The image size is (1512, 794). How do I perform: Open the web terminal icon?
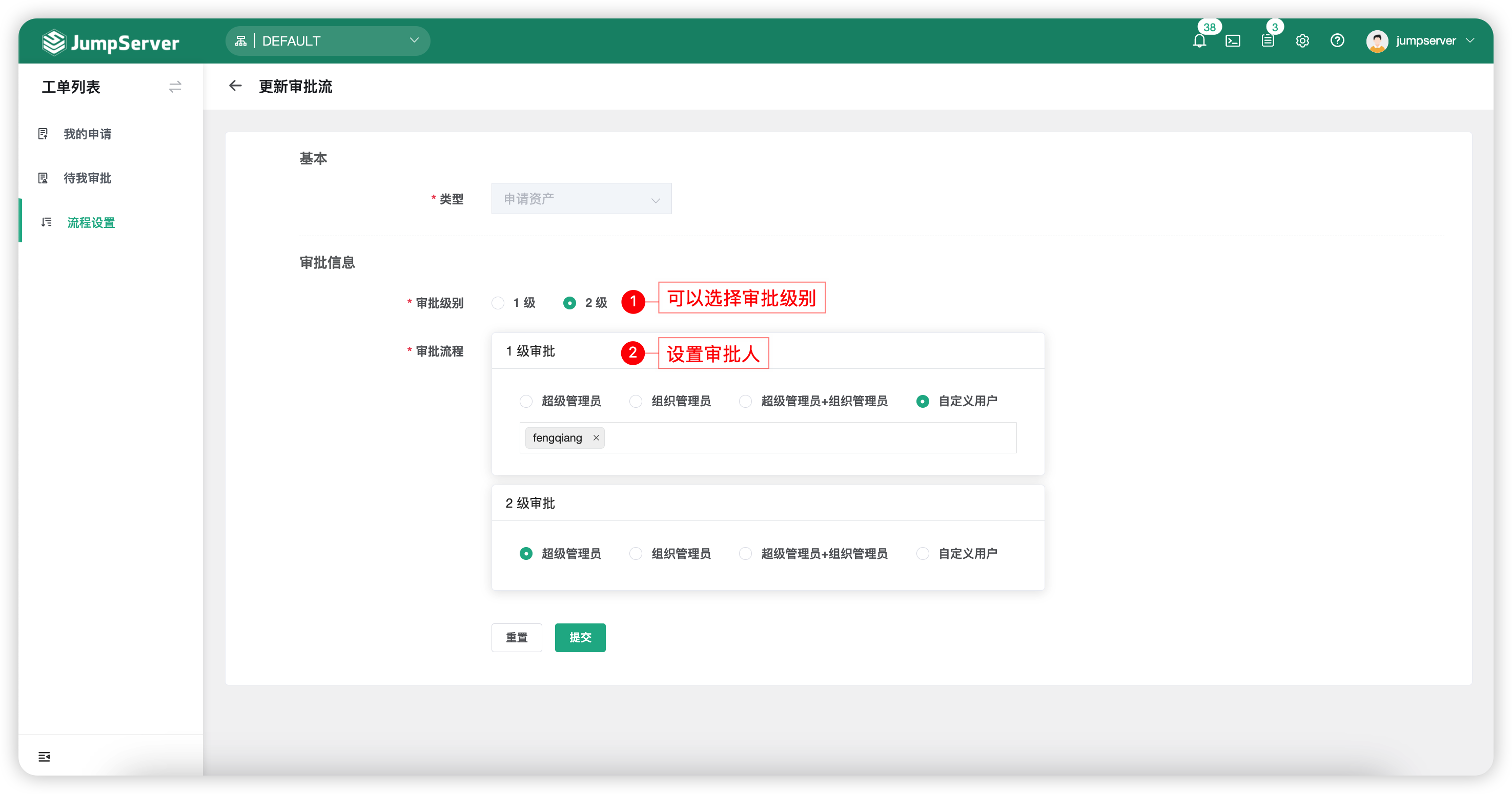point(1233,40)
